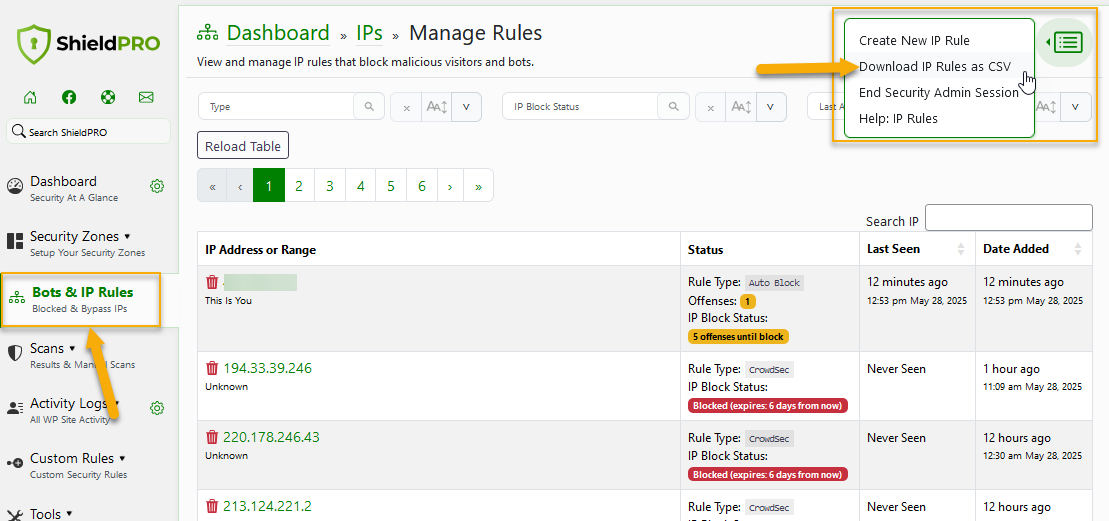Clear the IP Block Status filter with x button
Screen dimensions: 1109x521
click(x=711, y=107)
